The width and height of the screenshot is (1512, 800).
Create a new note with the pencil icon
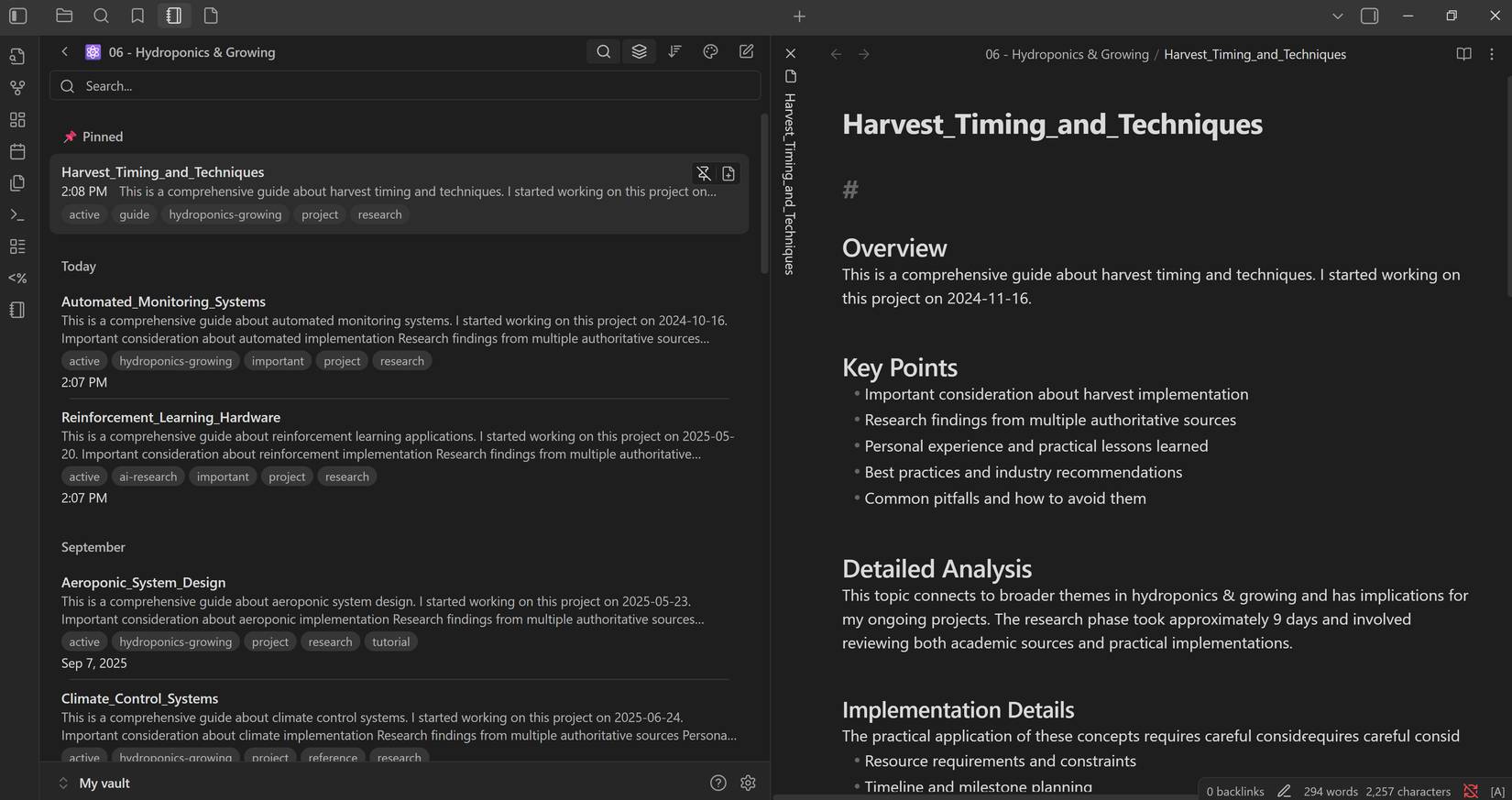point(746,52)
